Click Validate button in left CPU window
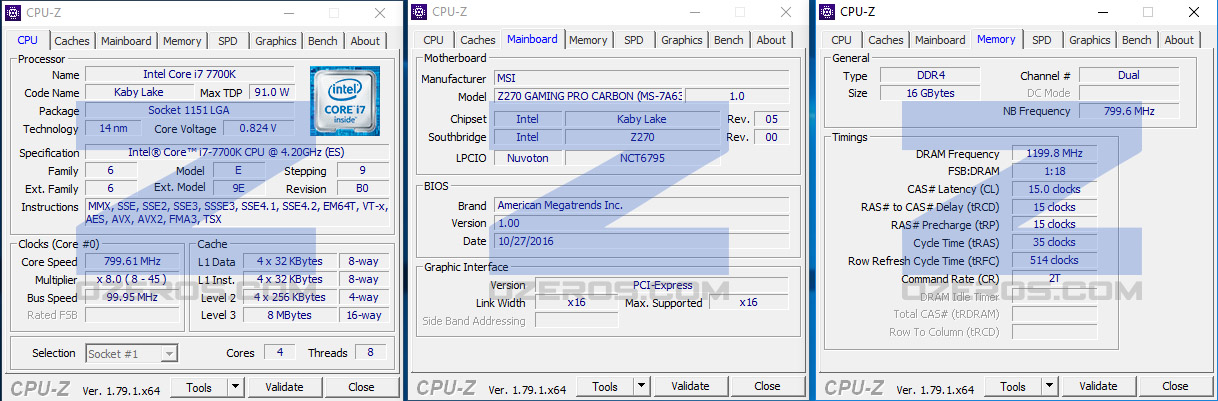Screen dimensions: 1218x401 (284, 387)
